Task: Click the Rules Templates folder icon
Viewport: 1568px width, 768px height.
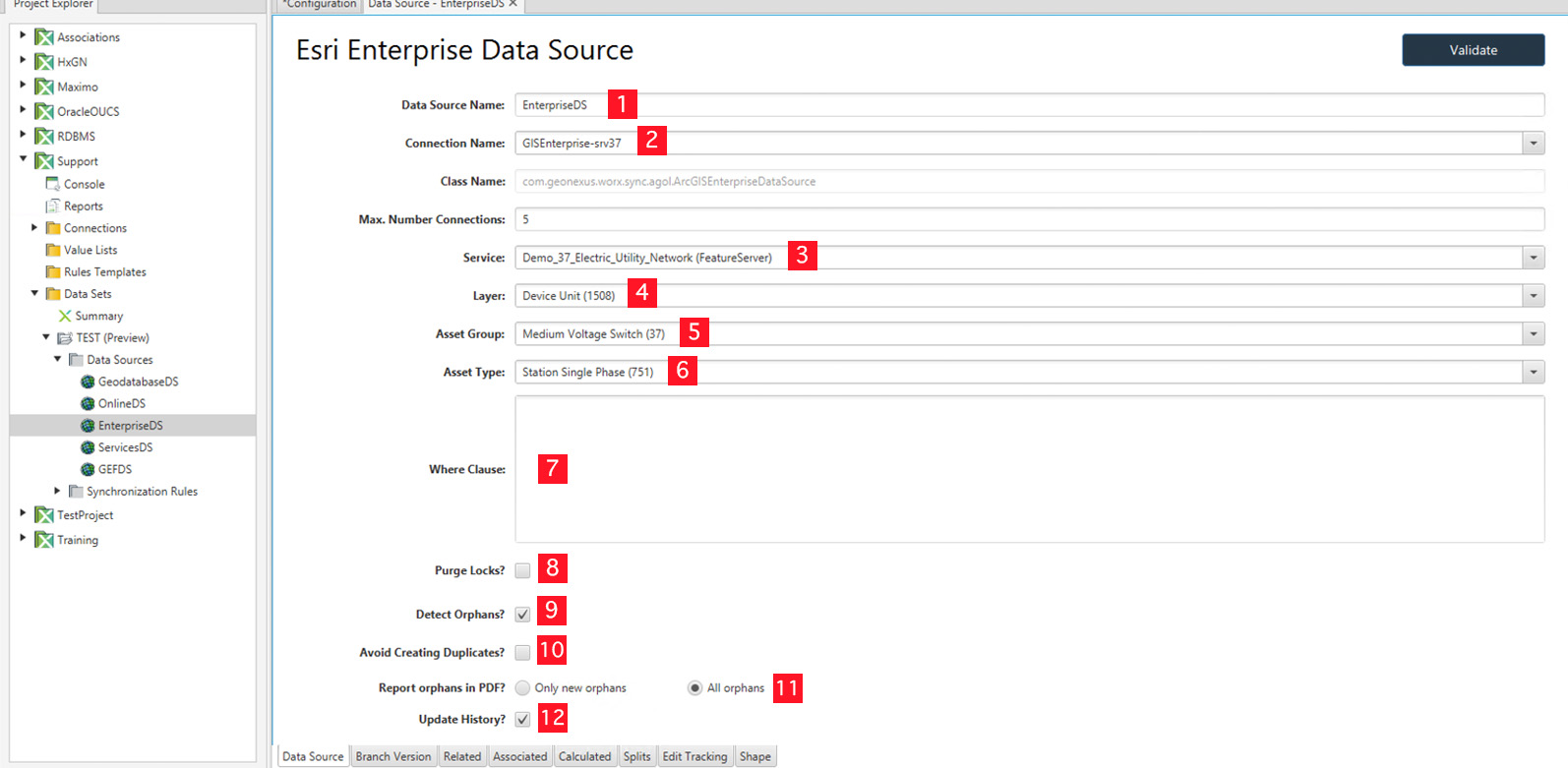Action: (53, 271)
